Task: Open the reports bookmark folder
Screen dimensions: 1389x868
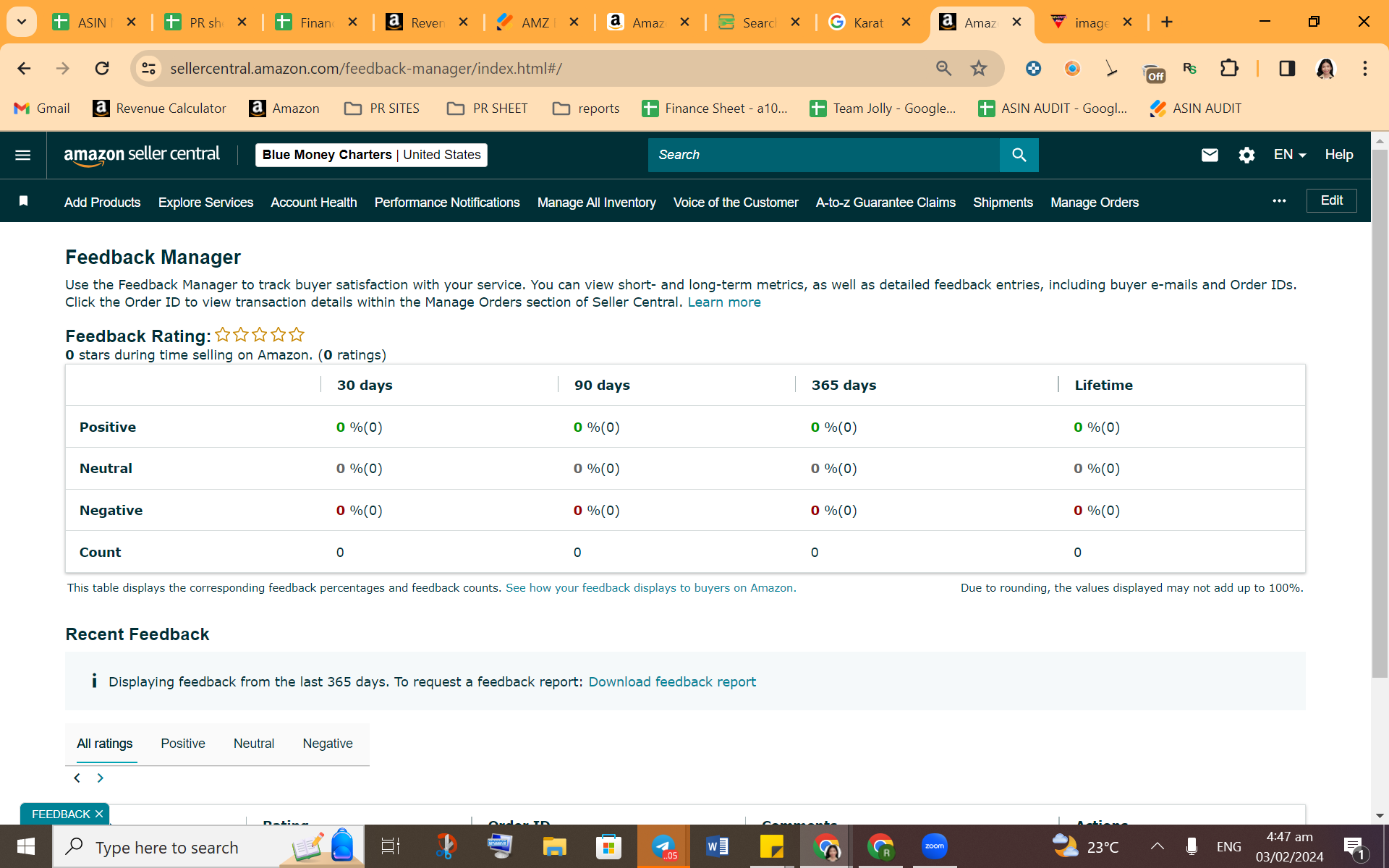Action: [x=586, y=109]
